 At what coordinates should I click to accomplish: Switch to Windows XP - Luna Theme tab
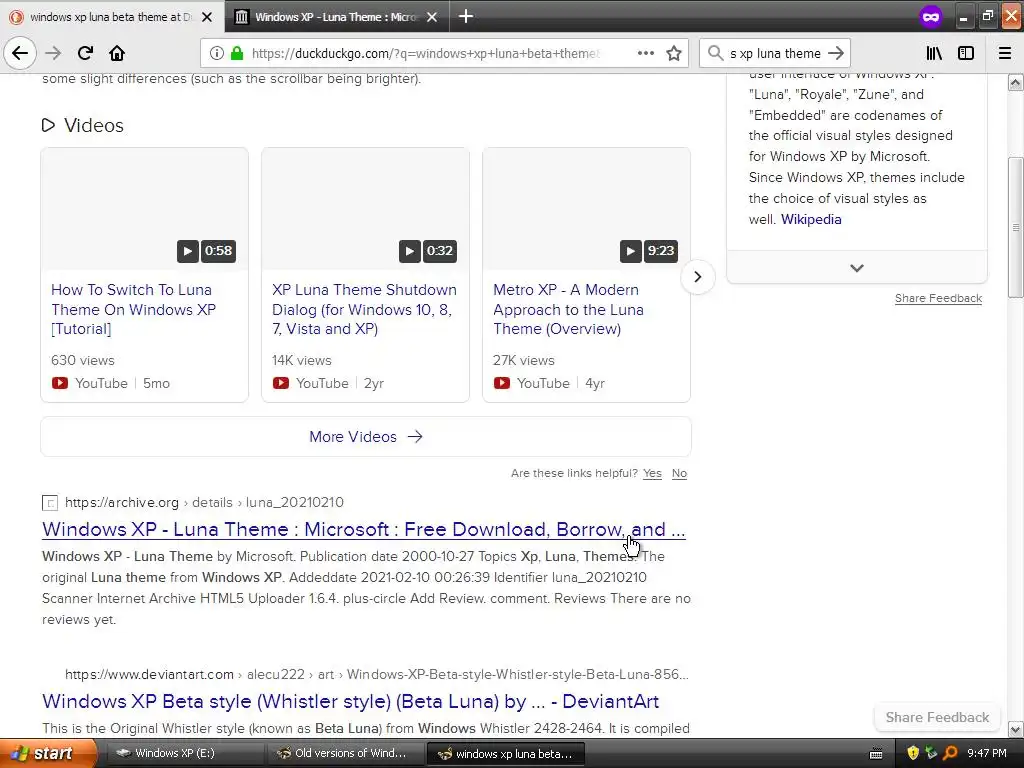336,17
